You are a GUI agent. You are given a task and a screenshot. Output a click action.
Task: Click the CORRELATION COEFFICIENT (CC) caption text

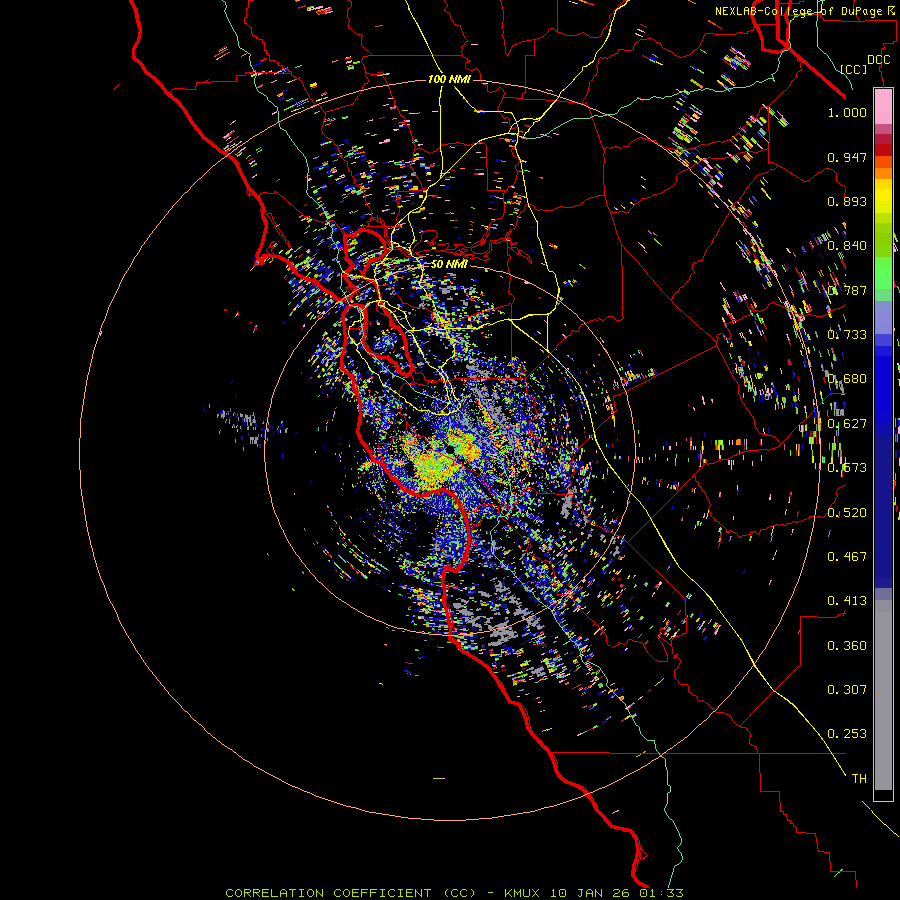[x=350, y=893]
